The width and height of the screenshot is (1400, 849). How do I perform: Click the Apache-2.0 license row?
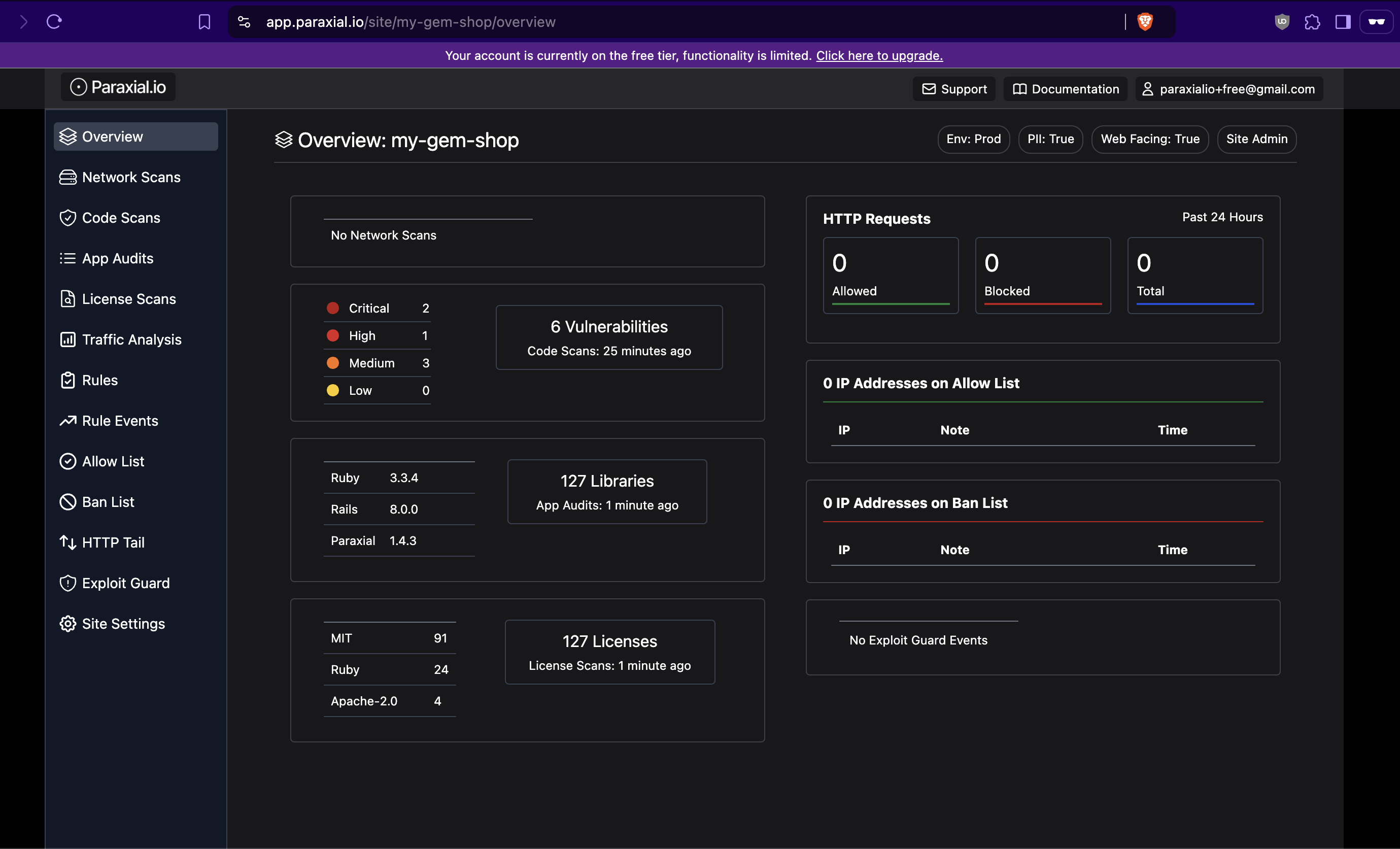pos(390,701)
